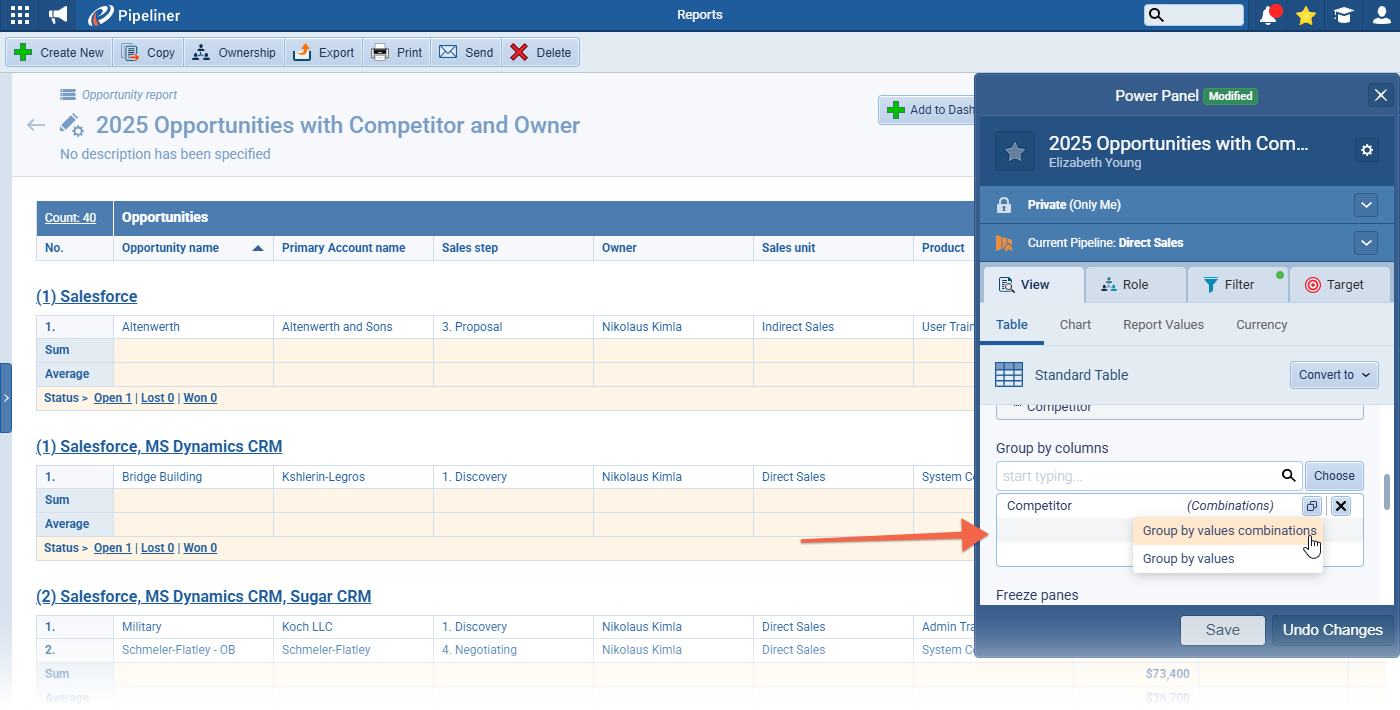The width and height of the screenshot is (1400, 710).
Task: Open the graduation cap learning icon
Action: tap(1343, 15)
